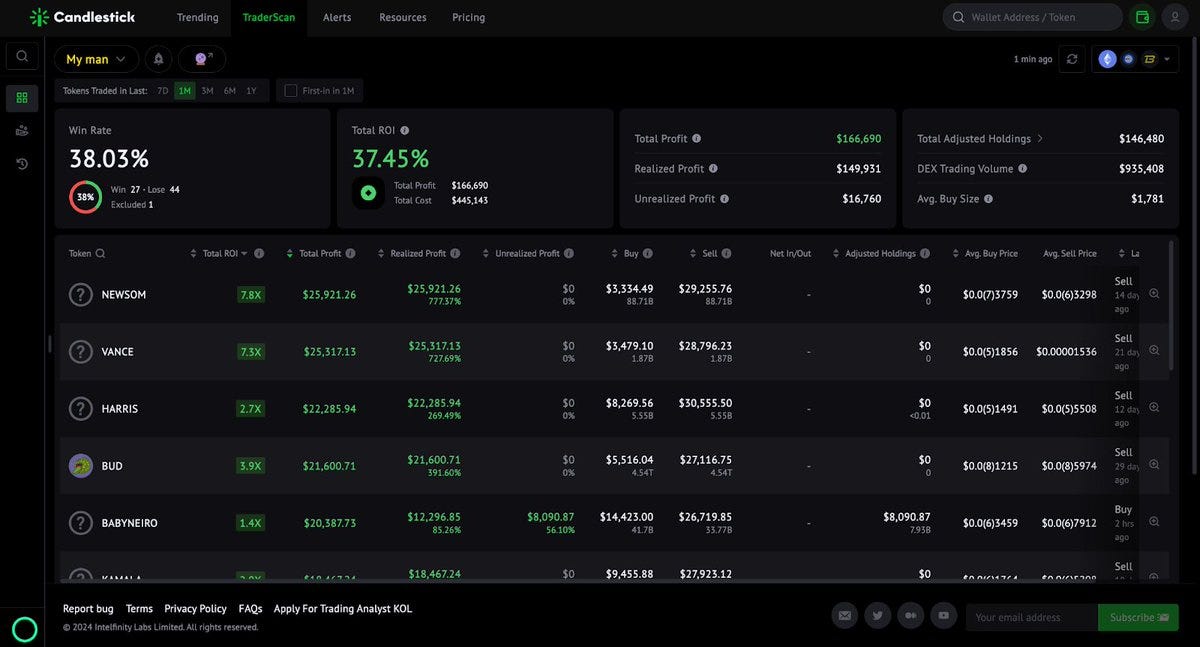Click the 7.8X ROI badge for NEWSOM
The height and width of the screenshot is (647, 1200).
251,295
